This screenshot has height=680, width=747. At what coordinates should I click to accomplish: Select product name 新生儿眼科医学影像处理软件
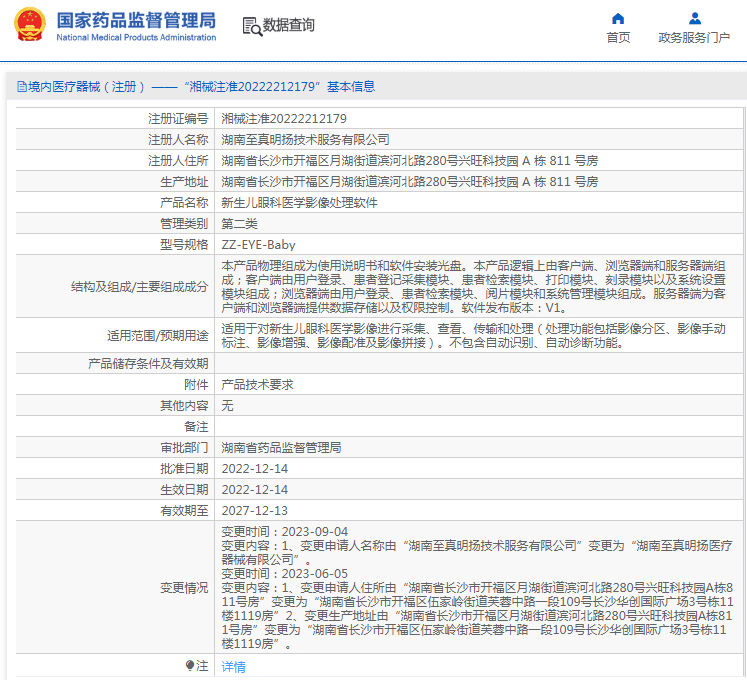click(299, 203)
